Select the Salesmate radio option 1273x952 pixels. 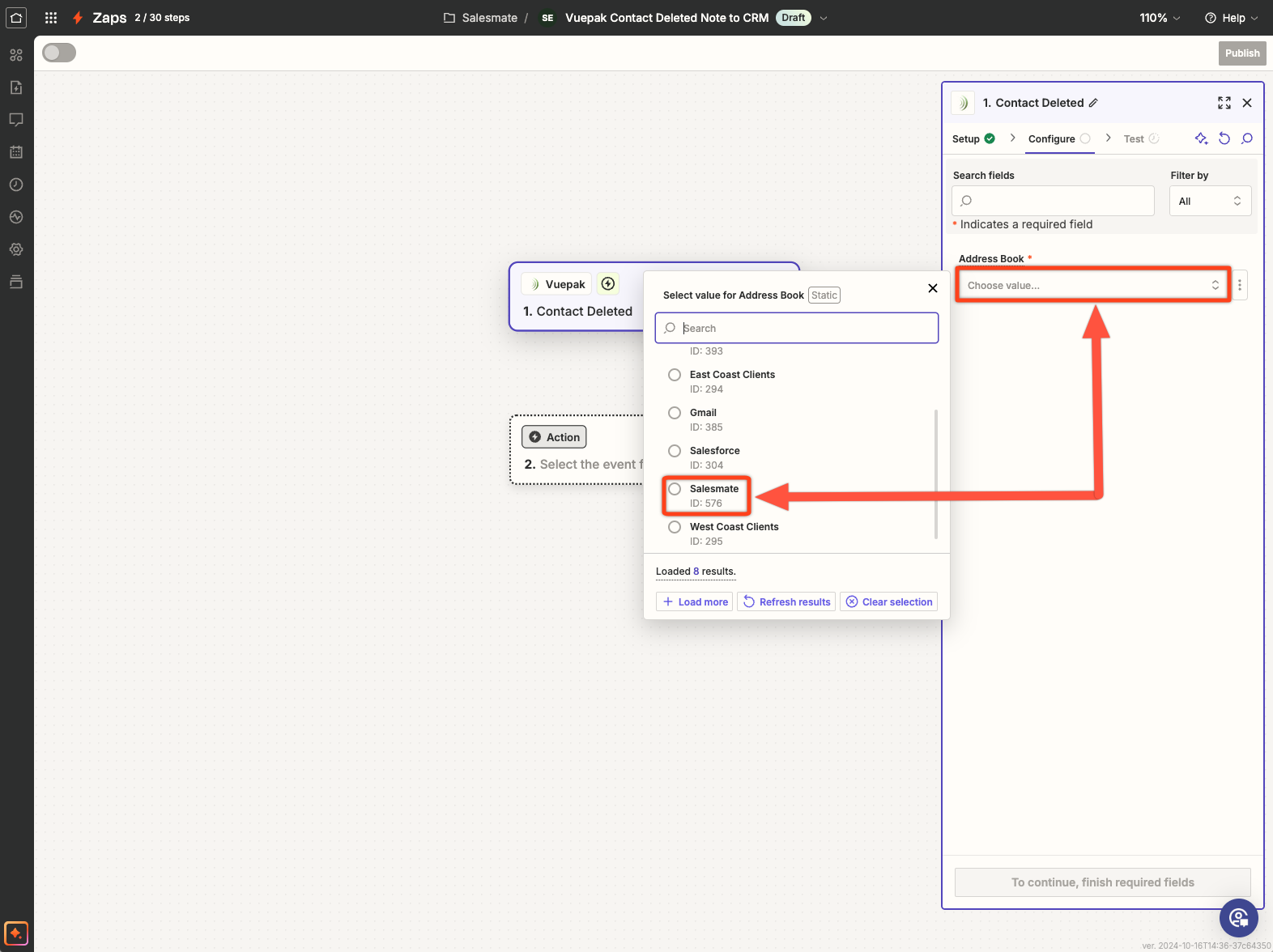(x=675, y=489)
